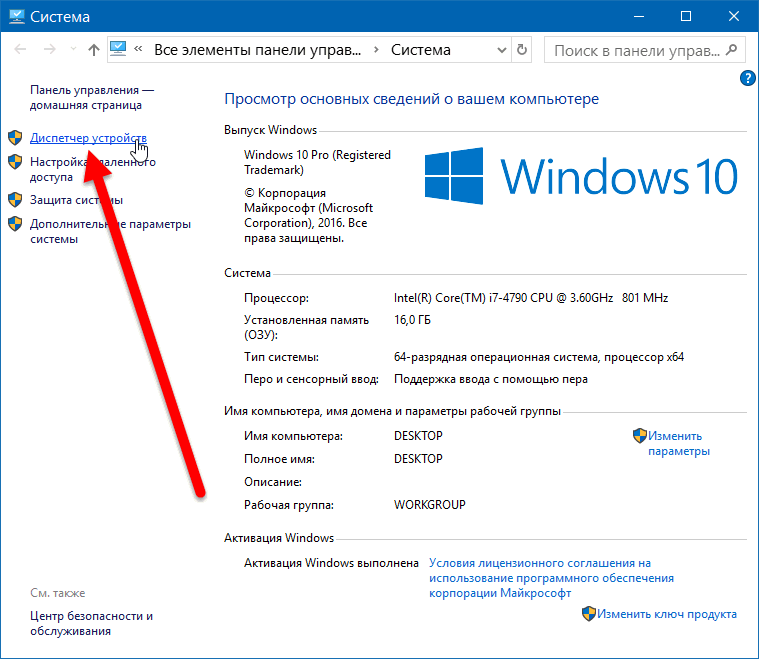Click shield icon beside Диспетчер устройств
This screenshot has width=759, height=659.
pos(15,138)
